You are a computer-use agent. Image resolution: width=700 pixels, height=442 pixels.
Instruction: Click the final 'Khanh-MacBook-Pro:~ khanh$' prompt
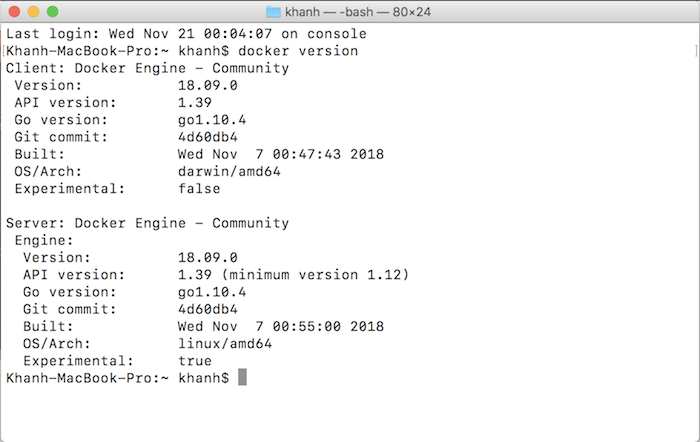(117, 378)
